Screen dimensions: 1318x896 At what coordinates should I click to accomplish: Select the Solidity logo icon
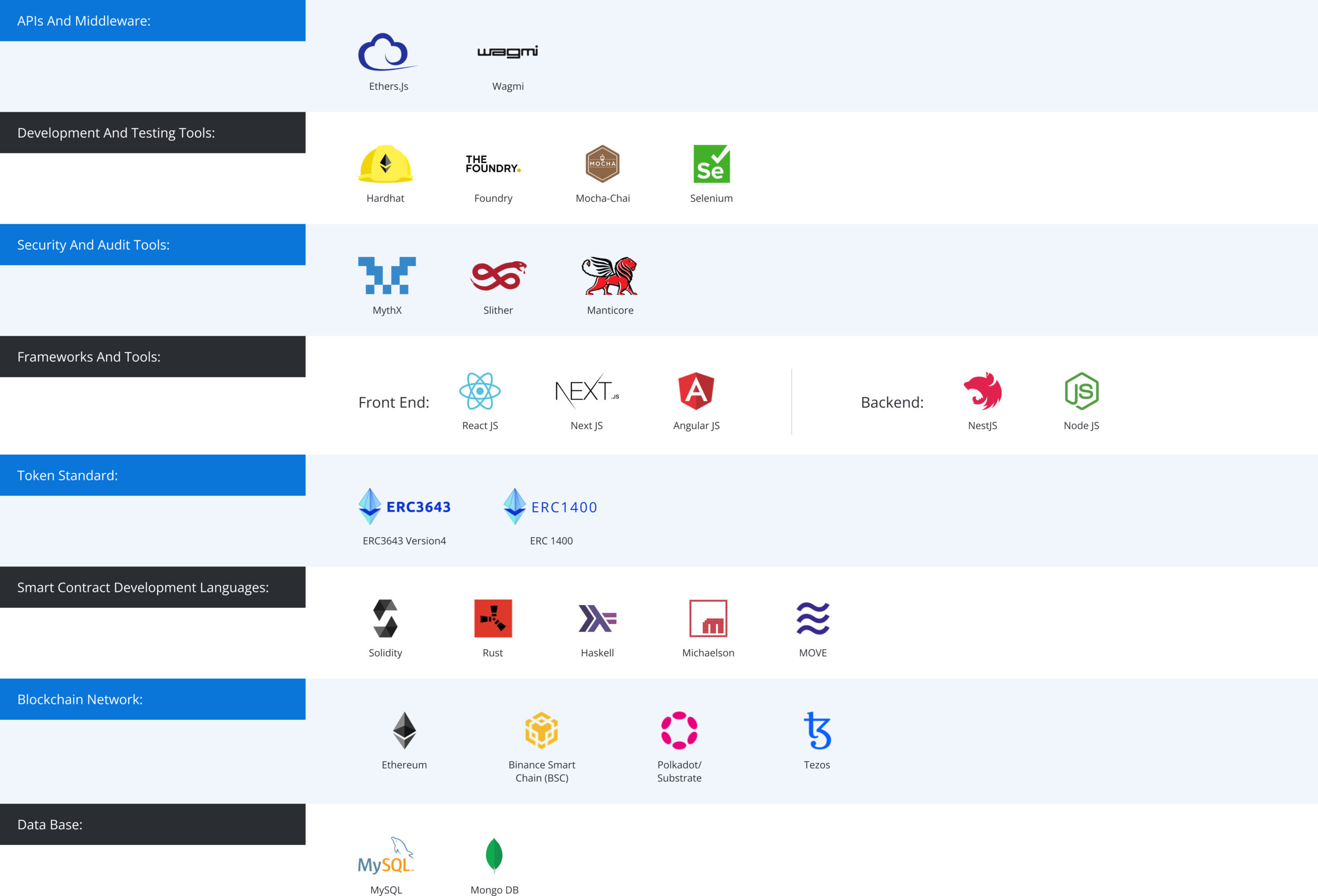(386, 618)
